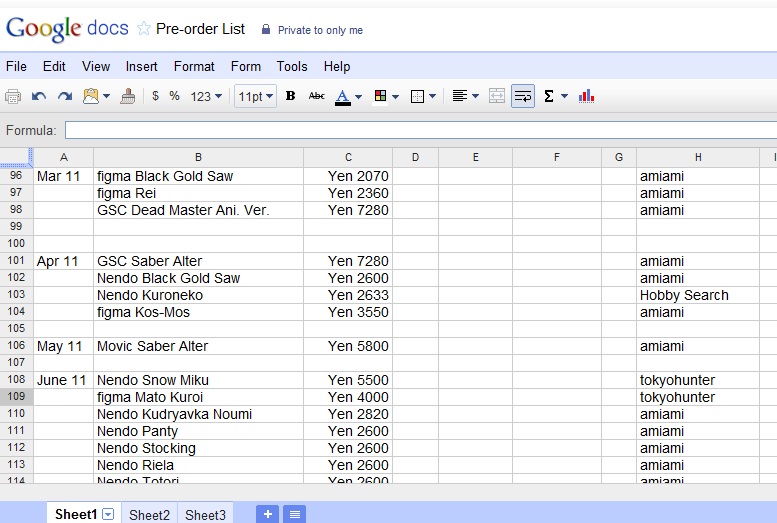Click the borders icon

tap(417, 96)
